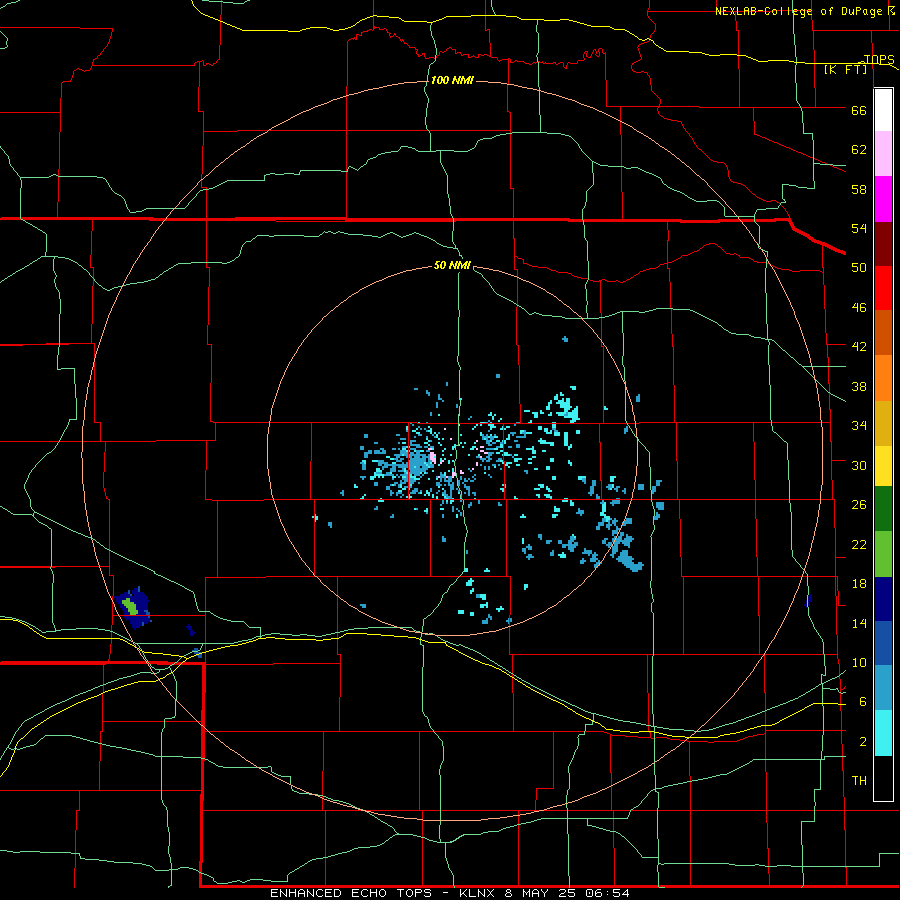Click the "8 MAY 25" date text
This screenshot has width=900, height=900.
point(542,893)
